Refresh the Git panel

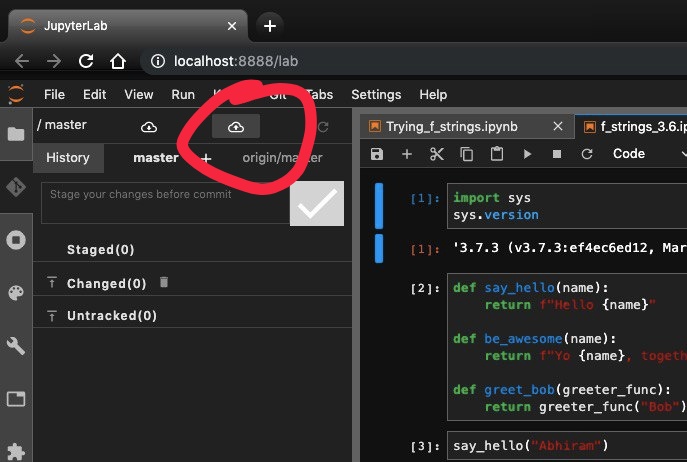(x=322, y=127)
